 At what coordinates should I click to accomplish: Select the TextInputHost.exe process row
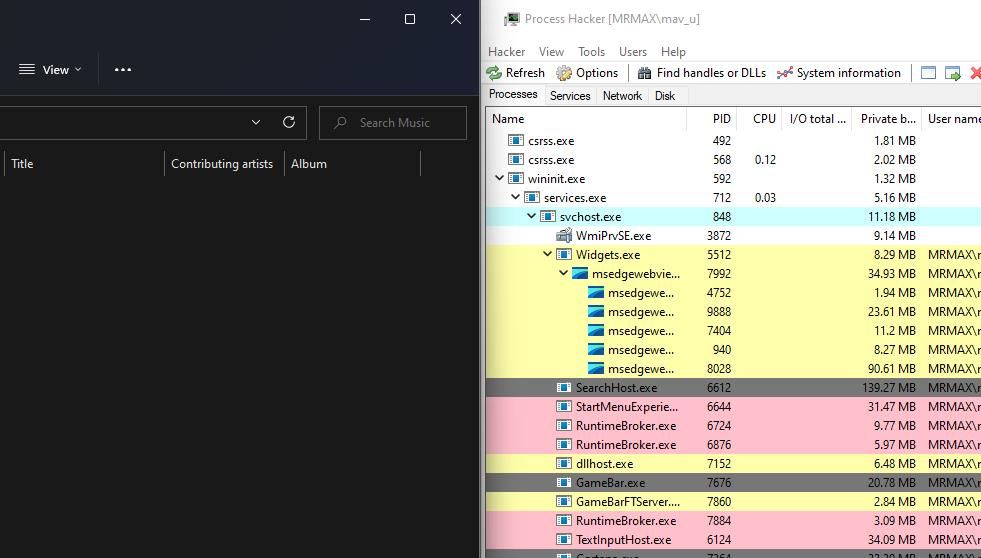733,540
